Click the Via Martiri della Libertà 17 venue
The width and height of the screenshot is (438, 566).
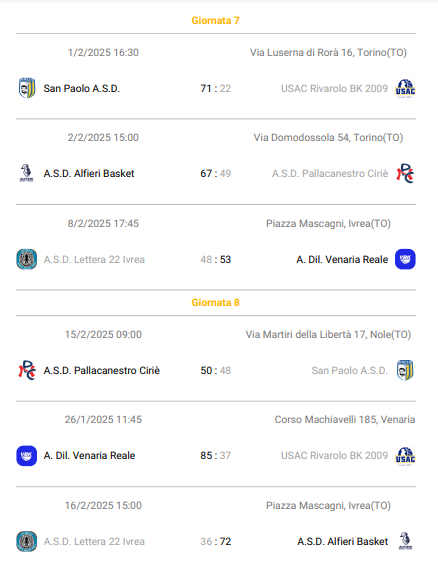pos(328,335)
